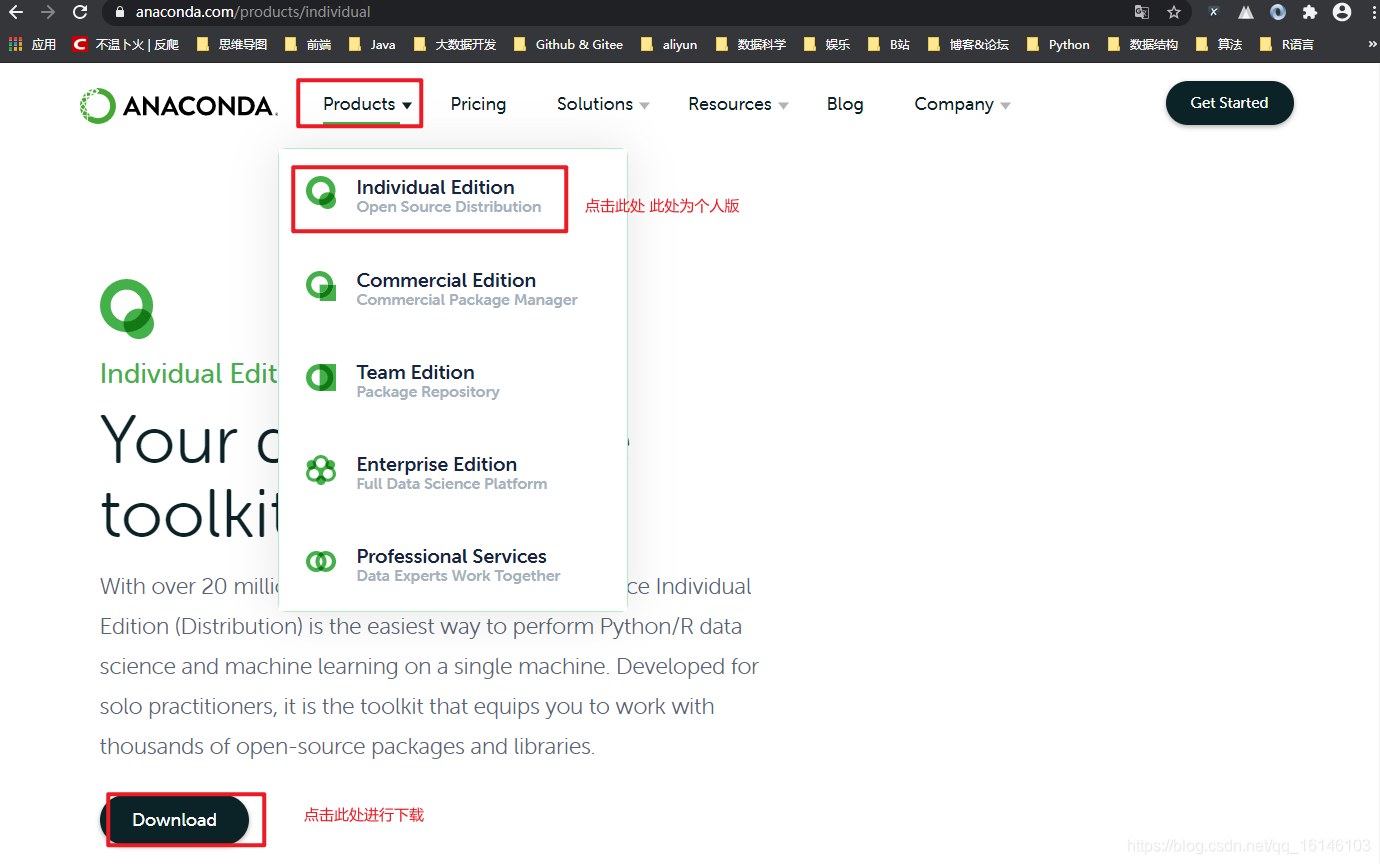Screen dimensions: 1380x864
Task: Click the Individual Edition menu icon
Action: pos(321,192)
